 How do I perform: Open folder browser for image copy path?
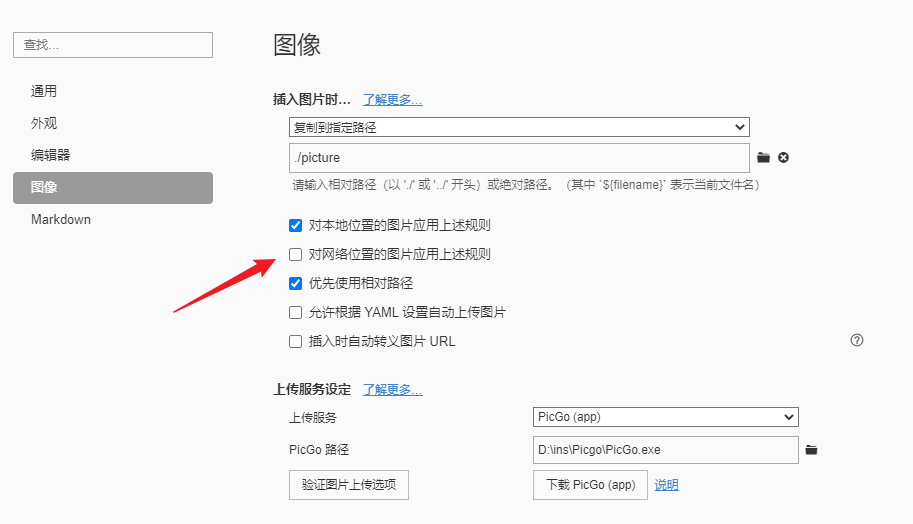(763, 158)
